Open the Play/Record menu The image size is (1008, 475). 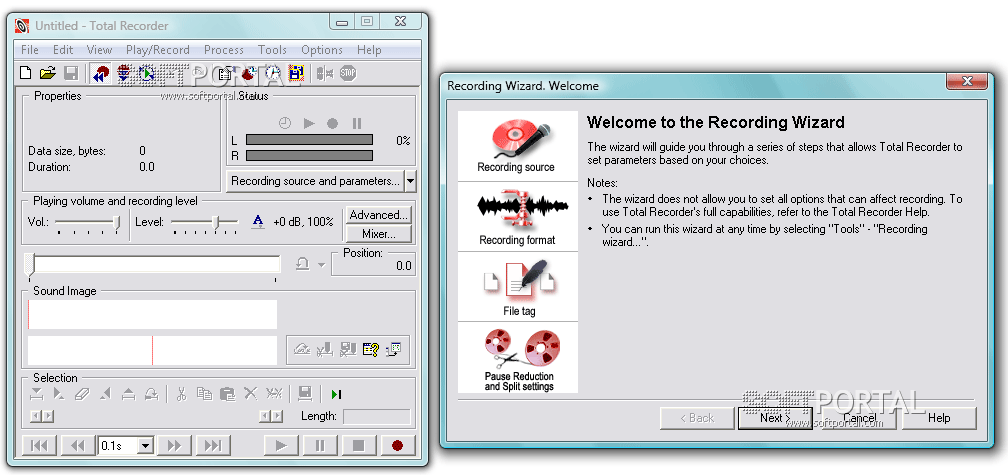[x=158, y=49]
